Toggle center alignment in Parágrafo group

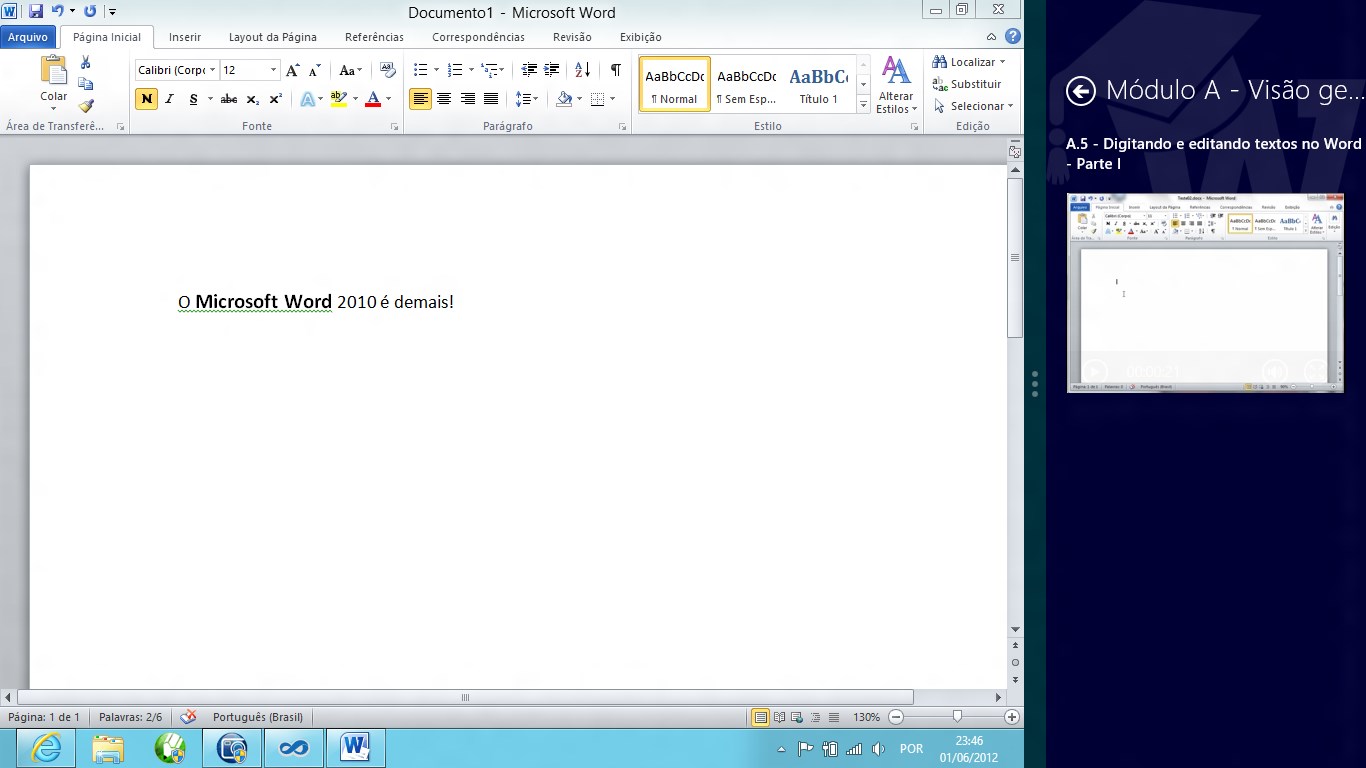(x=444, y=99)
